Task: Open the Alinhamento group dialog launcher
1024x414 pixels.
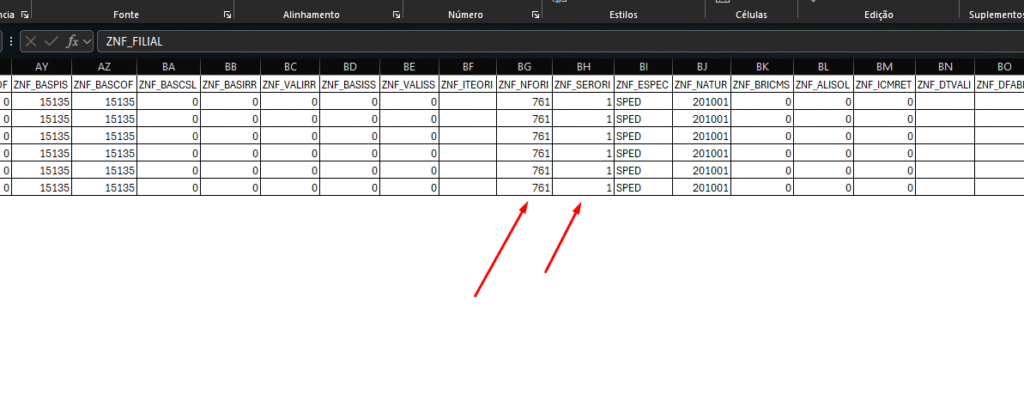Action: 397,16
